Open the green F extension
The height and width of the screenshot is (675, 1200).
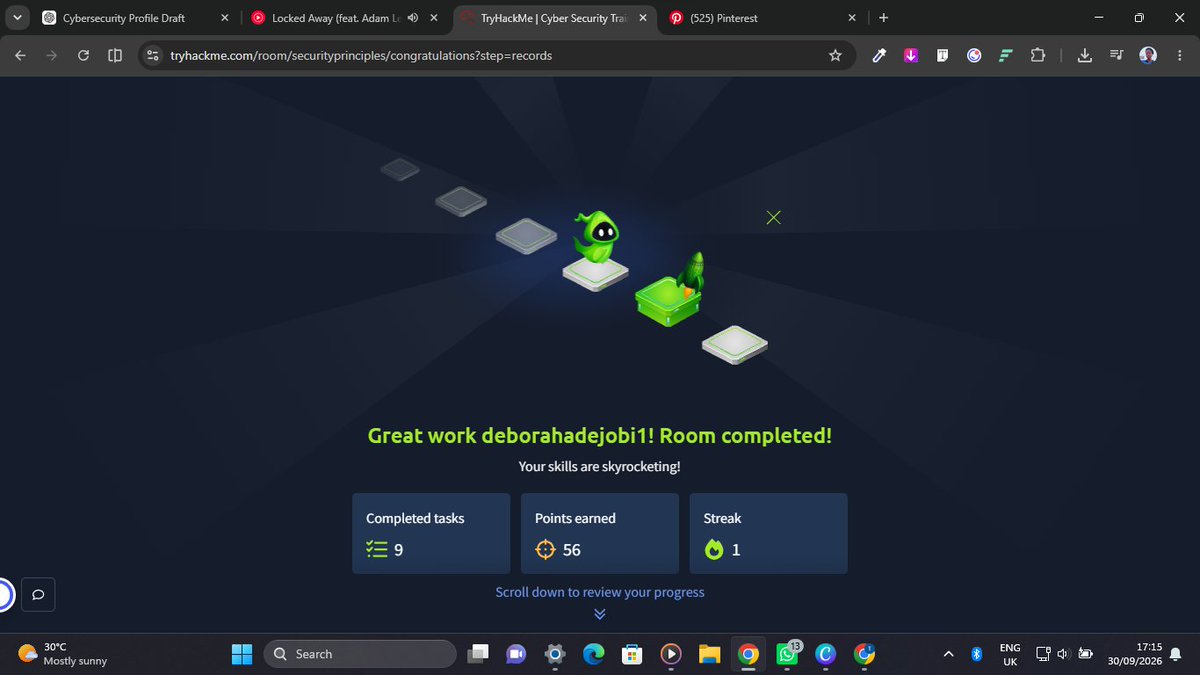pos(1006,56)
